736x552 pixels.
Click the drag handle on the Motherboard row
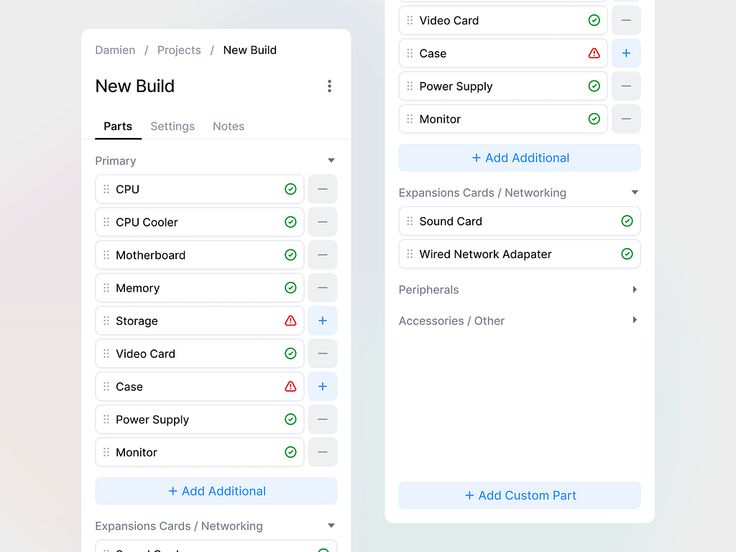pyautogui.click(x=107, y=255)
